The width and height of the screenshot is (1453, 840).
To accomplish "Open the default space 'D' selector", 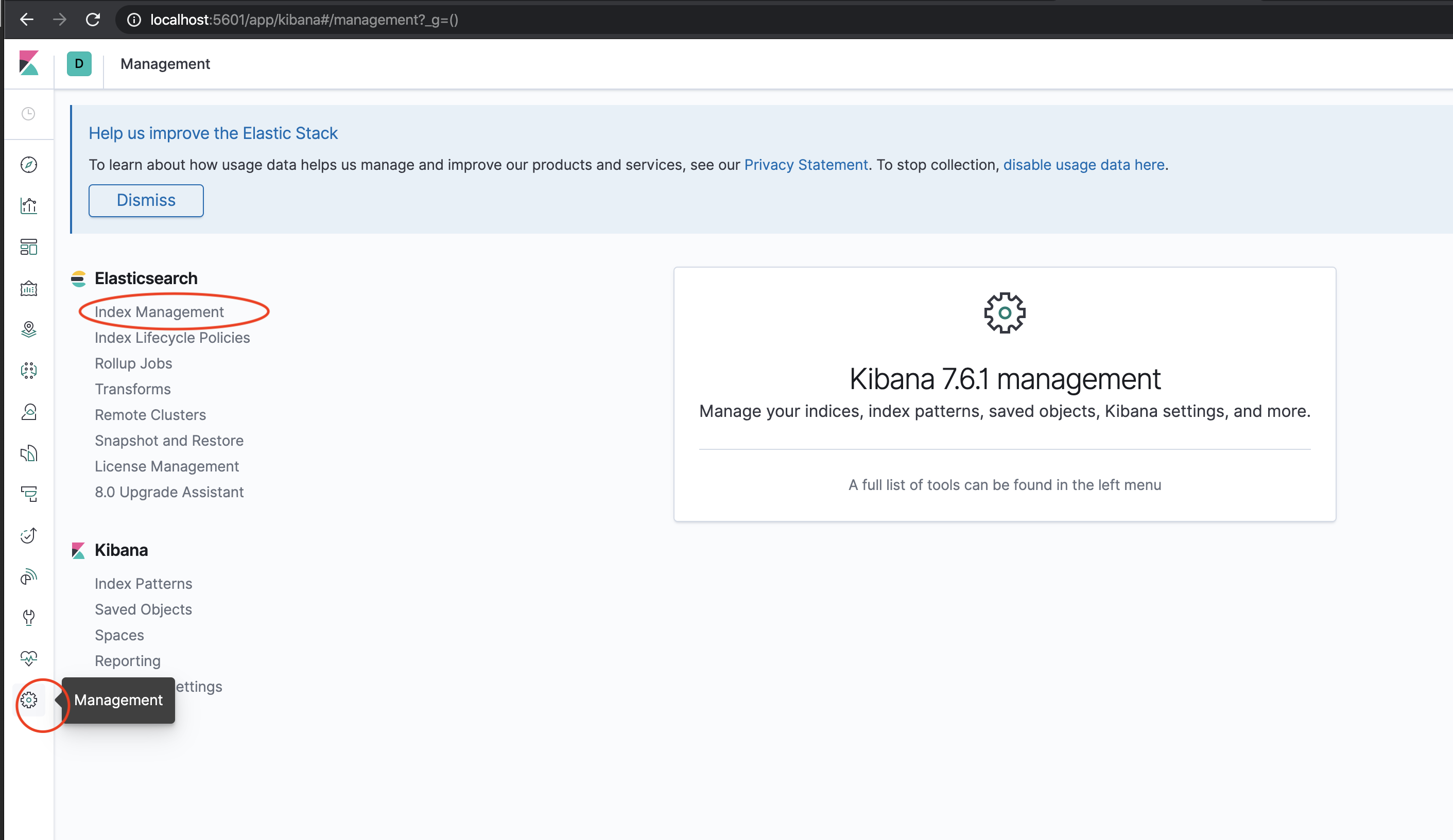I will pyautogui.click(x=79, y=63).
